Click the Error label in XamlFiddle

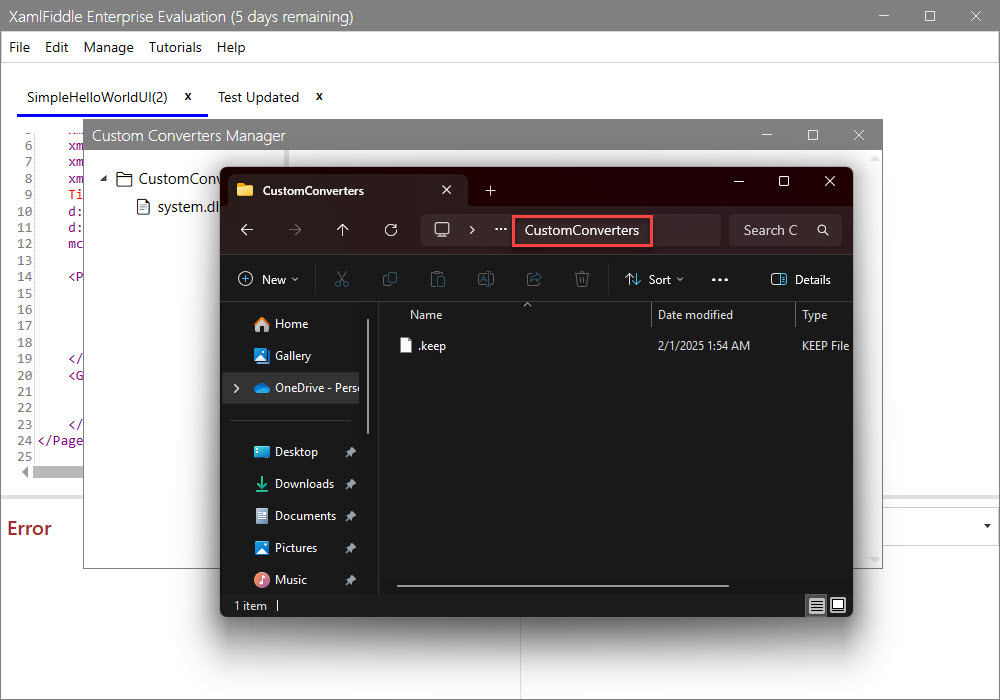pyautogui.click(x=29, y=528)
